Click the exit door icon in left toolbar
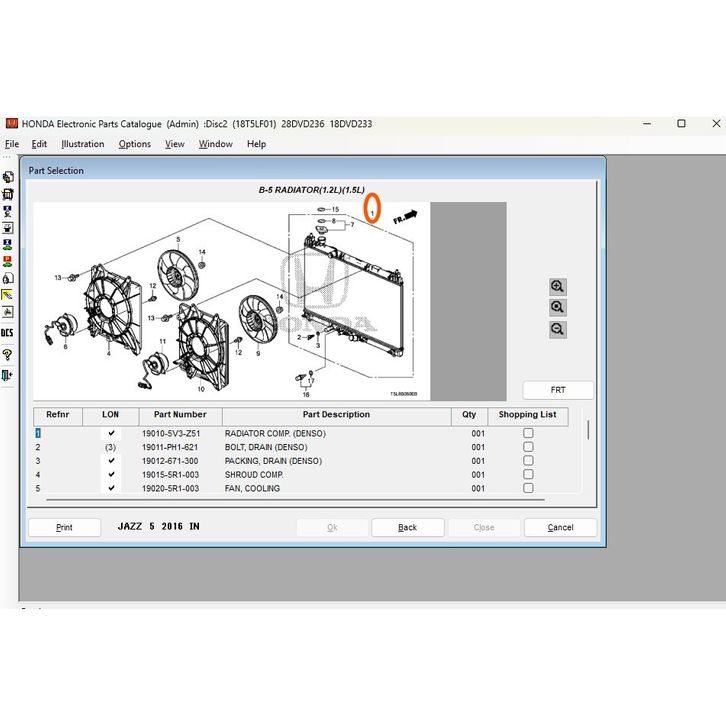 (7, 375)
